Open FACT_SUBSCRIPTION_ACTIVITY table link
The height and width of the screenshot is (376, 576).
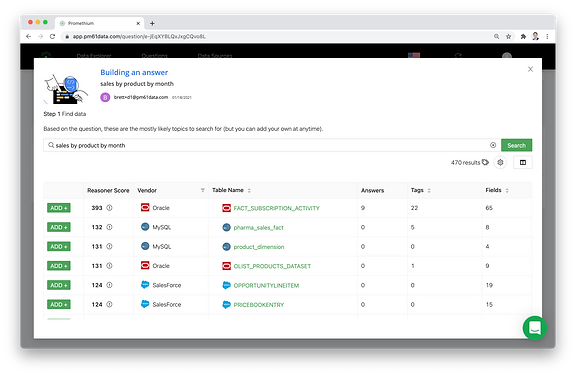pyautogui.click(x=277, y=208)
